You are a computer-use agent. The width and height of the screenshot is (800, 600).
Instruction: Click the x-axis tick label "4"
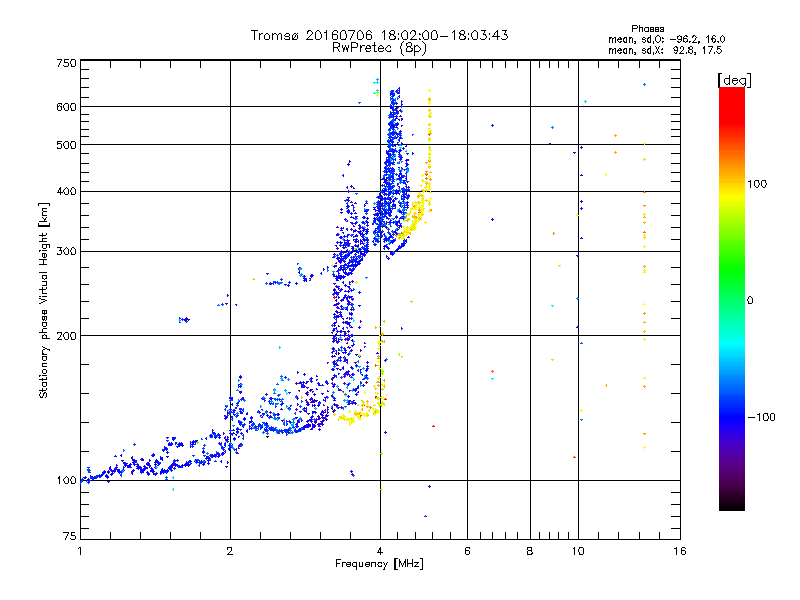coord(380,551)
